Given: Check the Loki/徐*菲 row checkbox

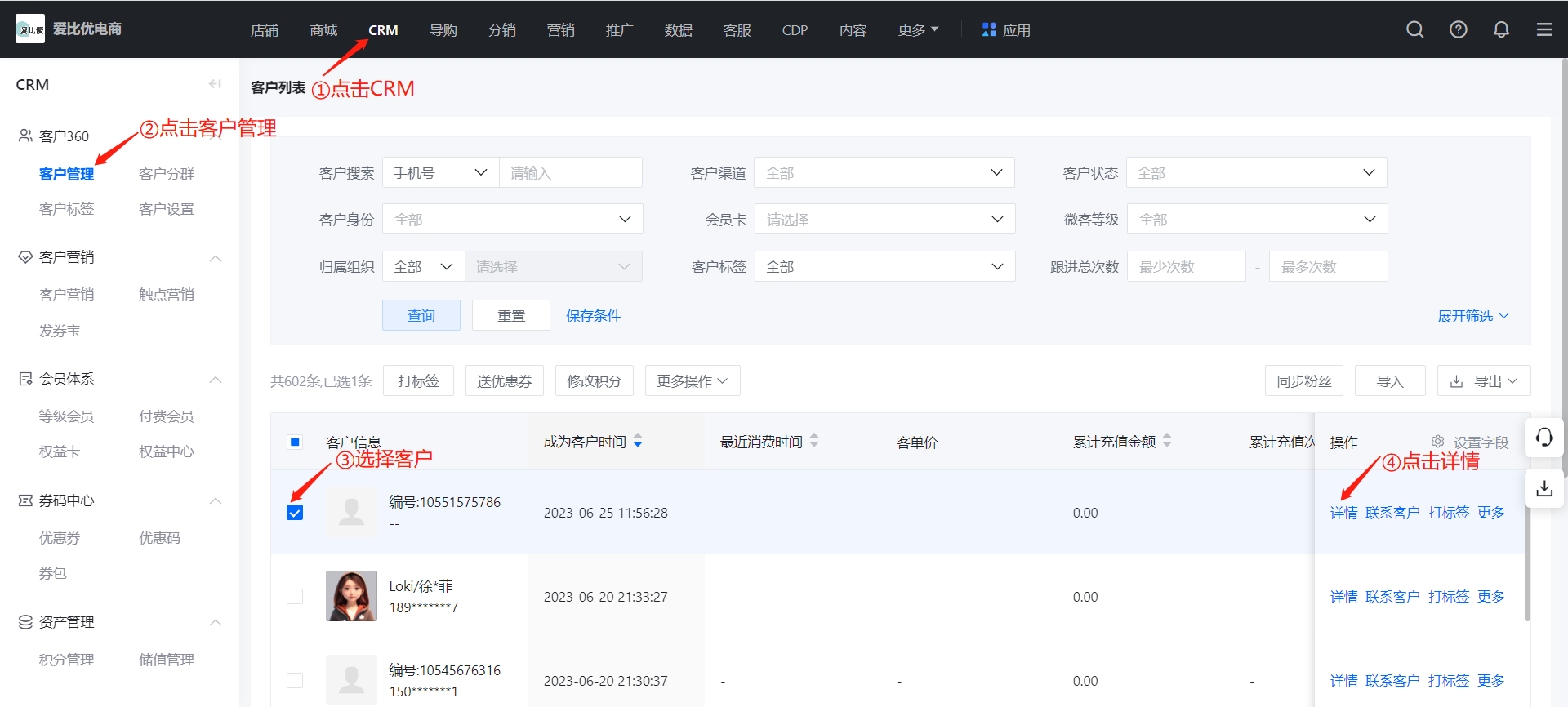Looking at the screenshot, I should point(295,597).
